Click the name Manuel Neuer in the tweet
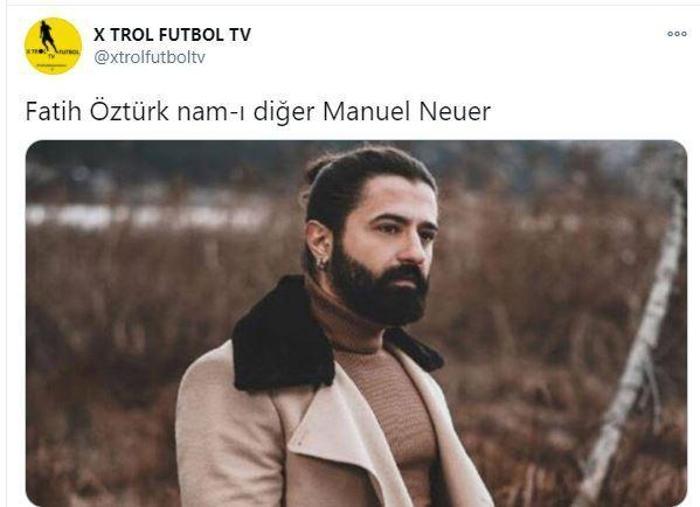This screenshot has height=507, width=700. [x=407, y=111]
